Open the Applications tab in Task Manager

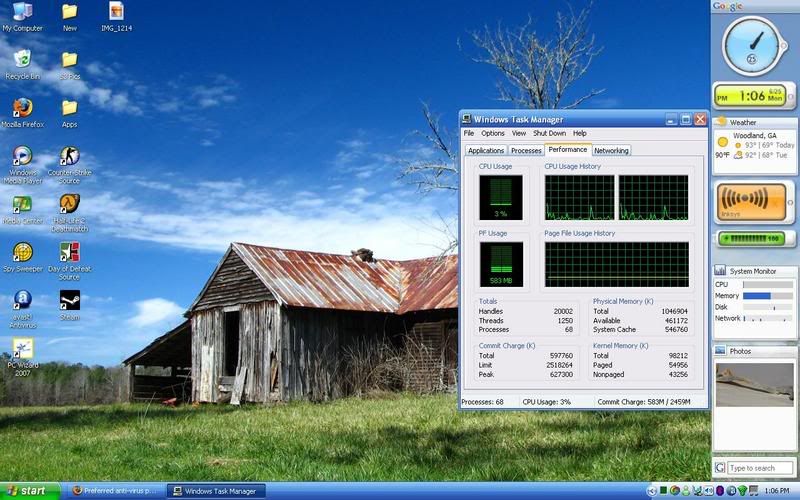[x=486, y=150]
